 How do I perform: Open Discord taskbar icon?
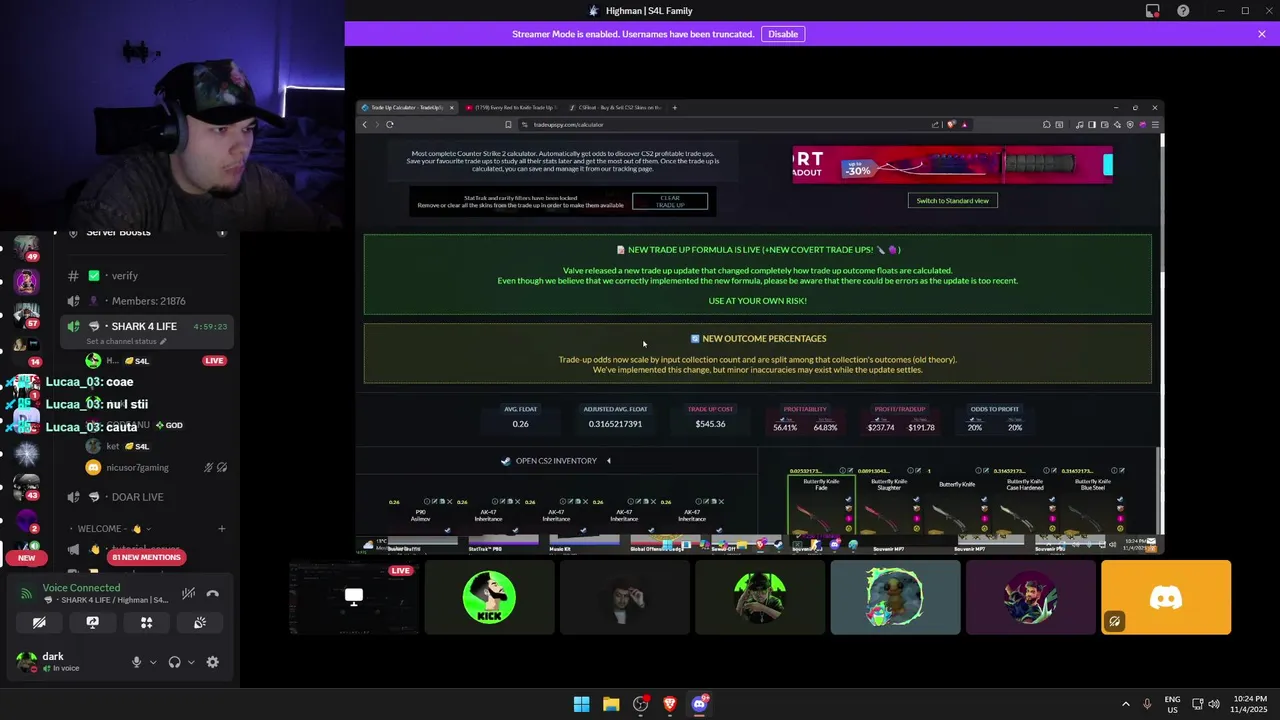699,704
